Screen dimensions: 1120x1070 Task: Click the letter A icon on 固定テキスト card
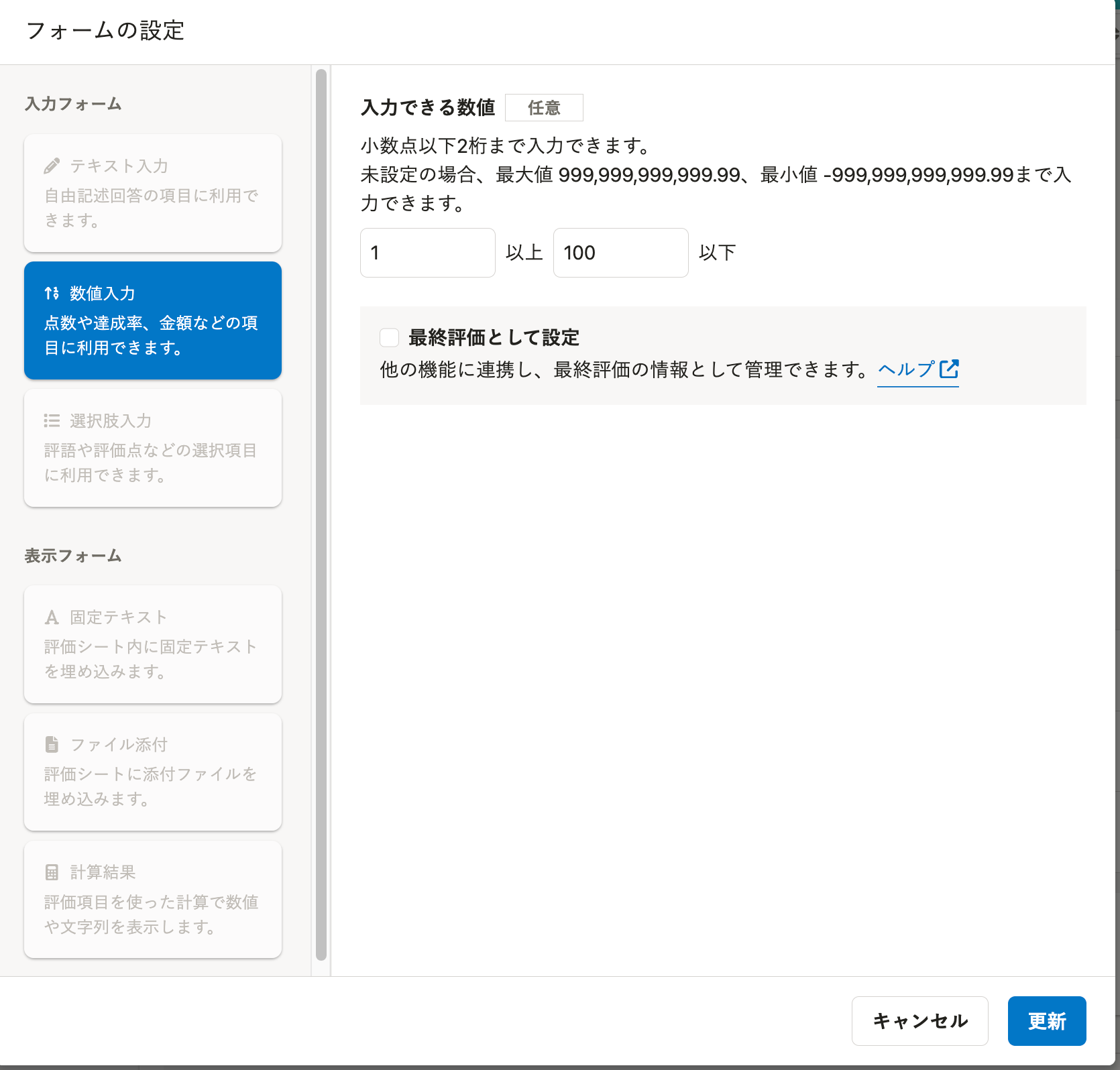[52, 617]
